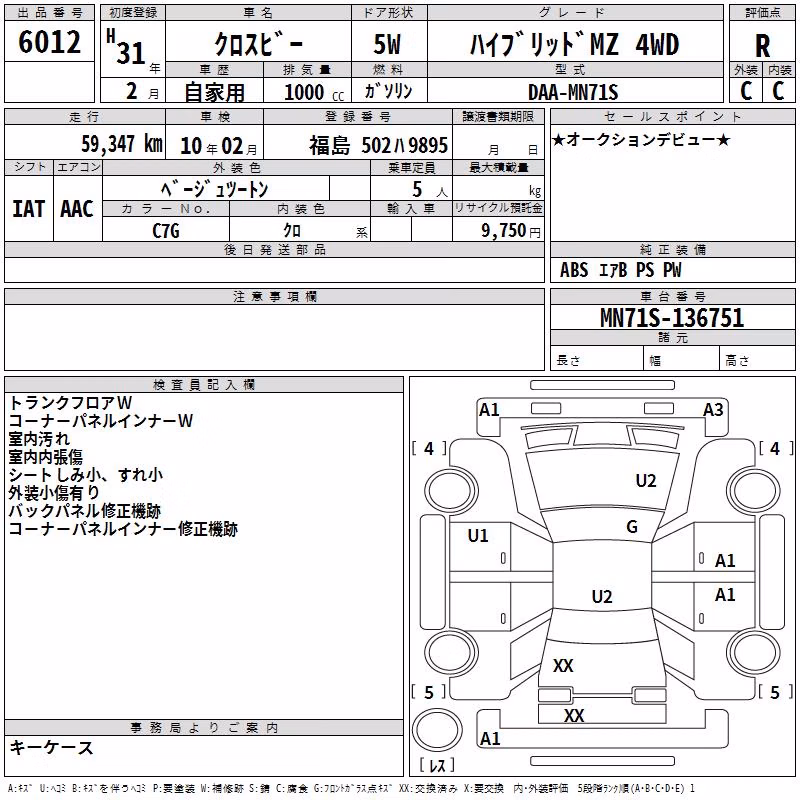The height and width of the screenshot is (800, 800).
Task: Select inspector note バックパネル修正機跡
Action: pos(85,511)
